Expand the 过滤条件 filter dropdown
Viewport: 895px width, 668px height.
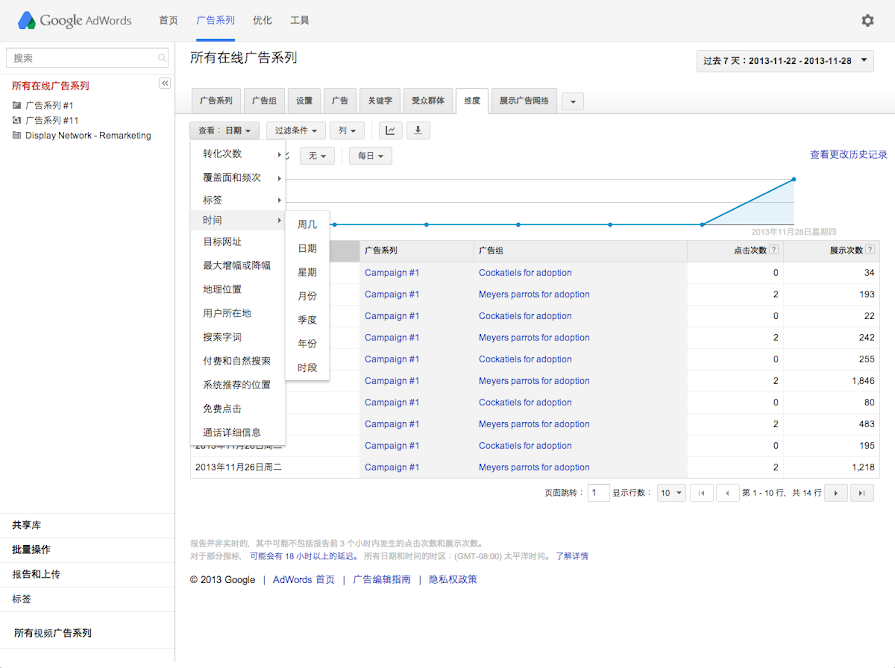[296, 130]
